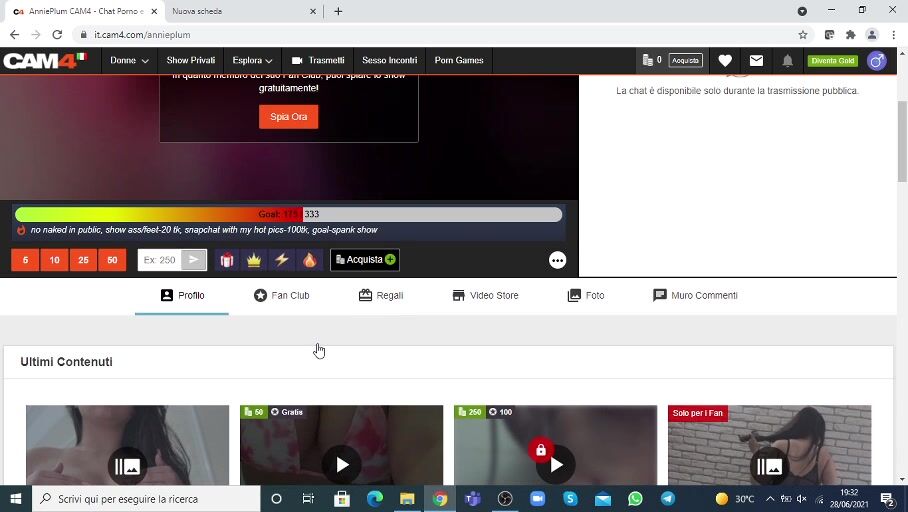Expand the Esplora dropdown menu
The width and height of the screenshot is (908, 512).
(252, 61)
